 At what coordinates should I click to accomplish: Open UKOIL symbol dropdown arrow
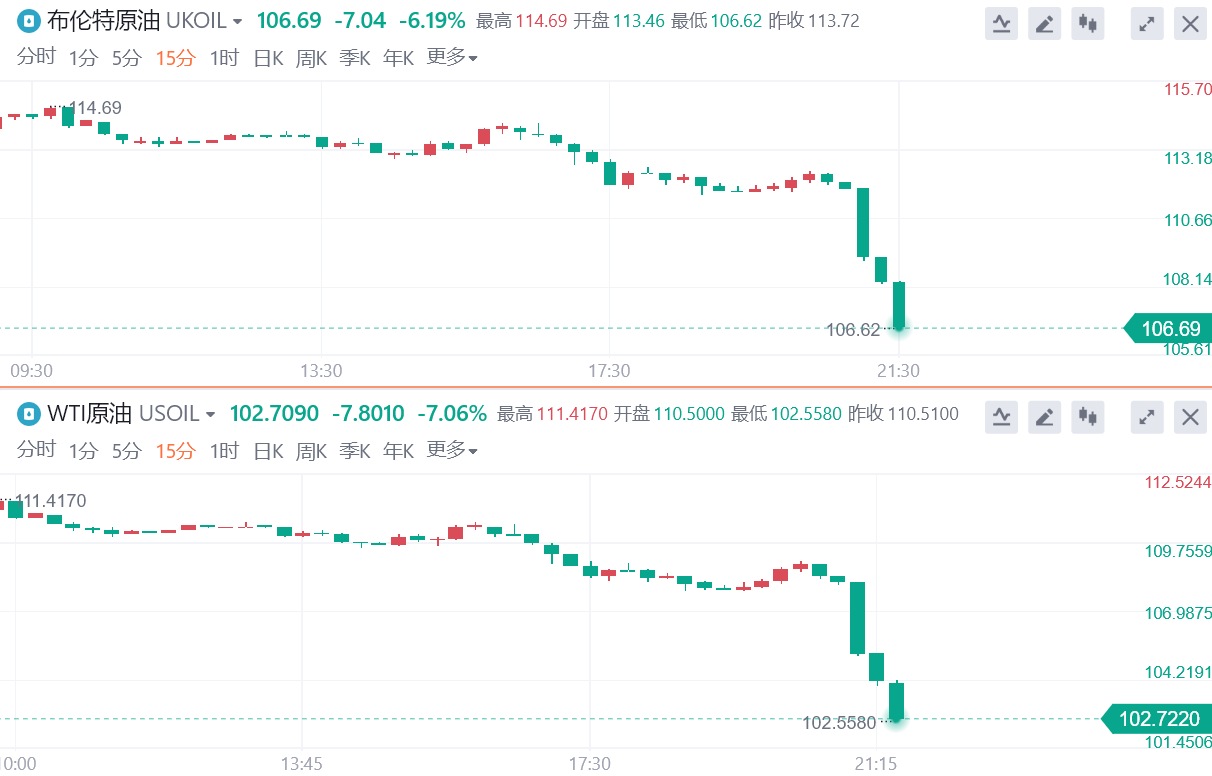click(237, 22)
